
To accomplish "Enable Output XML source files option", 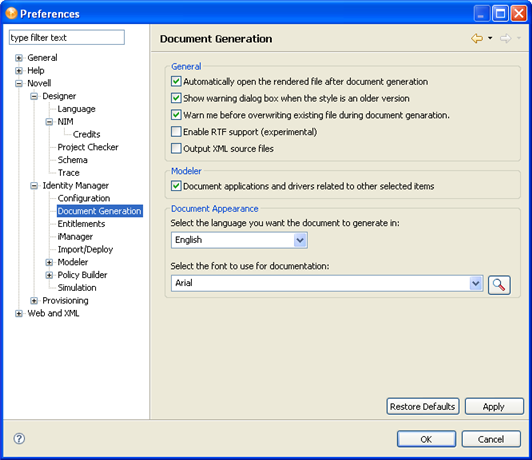I will (x=176, y=149).
